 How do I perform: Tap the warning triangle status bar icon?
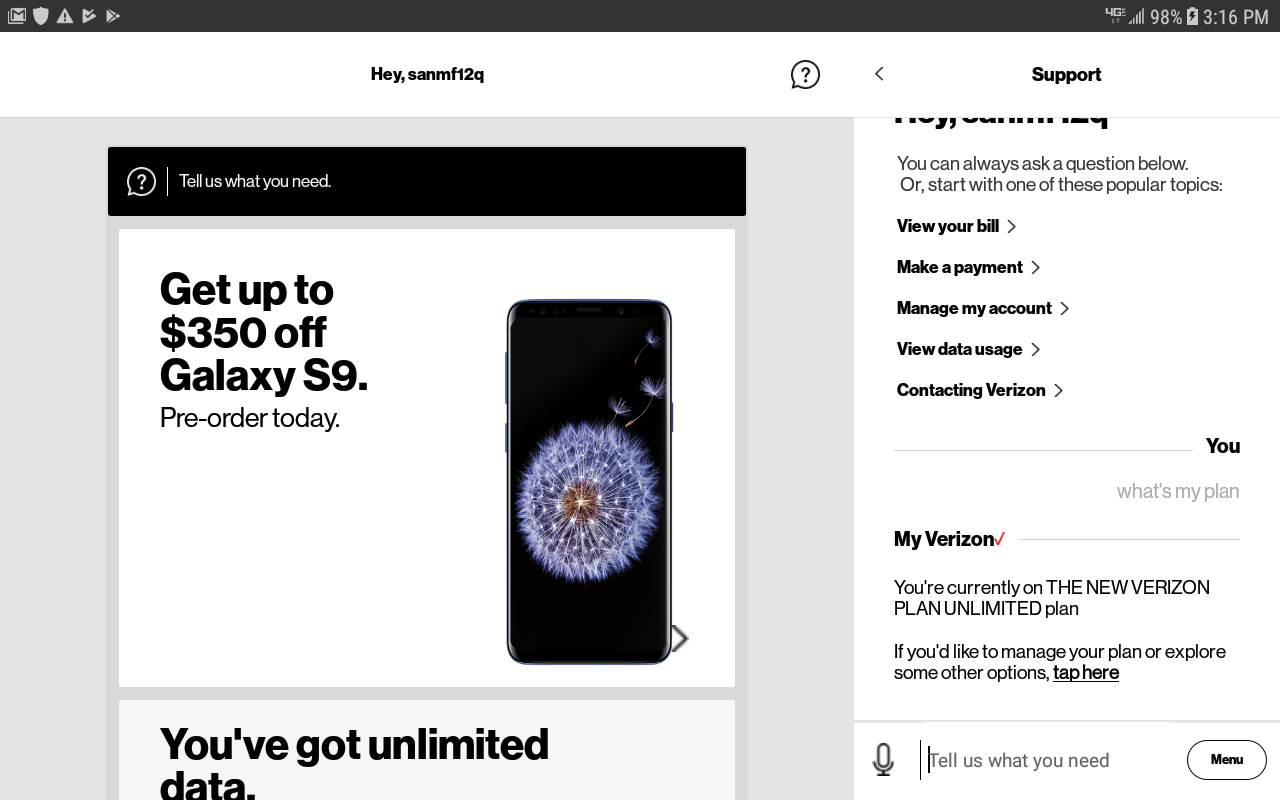(65, 16)
